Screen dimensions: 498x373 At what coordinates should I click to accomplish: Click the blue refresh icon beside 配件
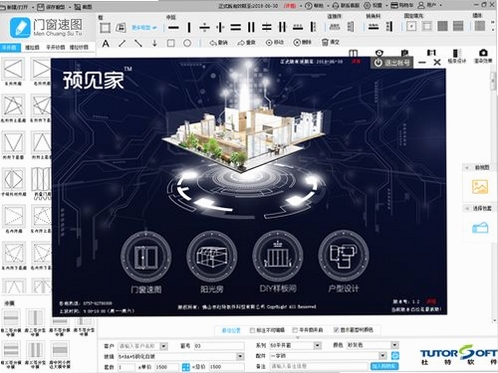coord(395,356)
